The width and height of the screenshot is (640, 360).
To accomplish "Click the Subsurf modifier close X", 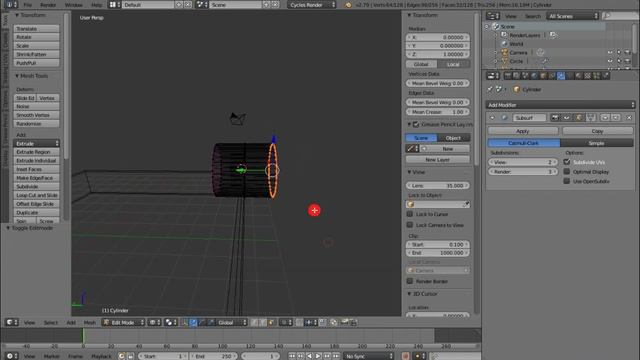I will pyautogui.click(x=629, y=118).
